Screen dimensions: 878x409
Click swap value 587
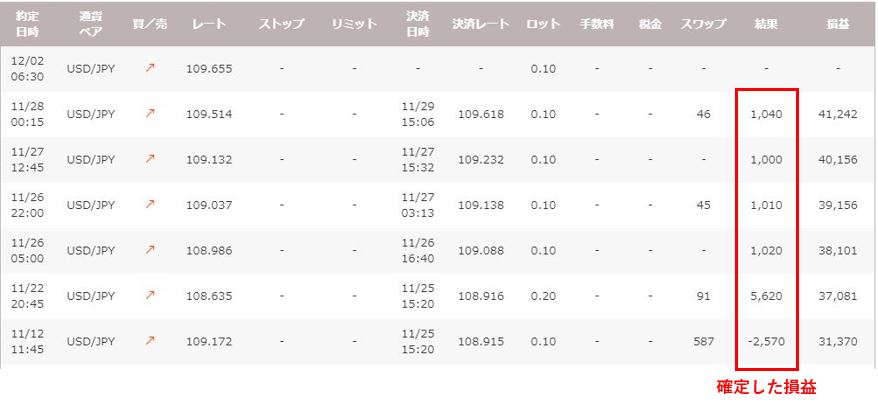[x=704, y=341]
